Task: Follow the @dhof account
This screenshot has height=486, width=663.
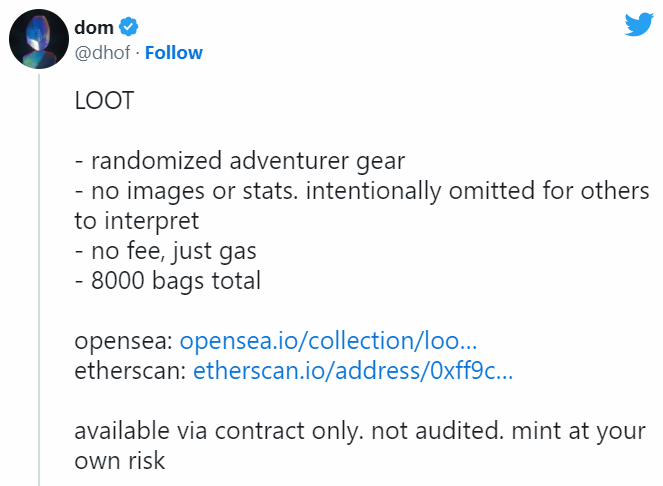Action: point(174,53)
